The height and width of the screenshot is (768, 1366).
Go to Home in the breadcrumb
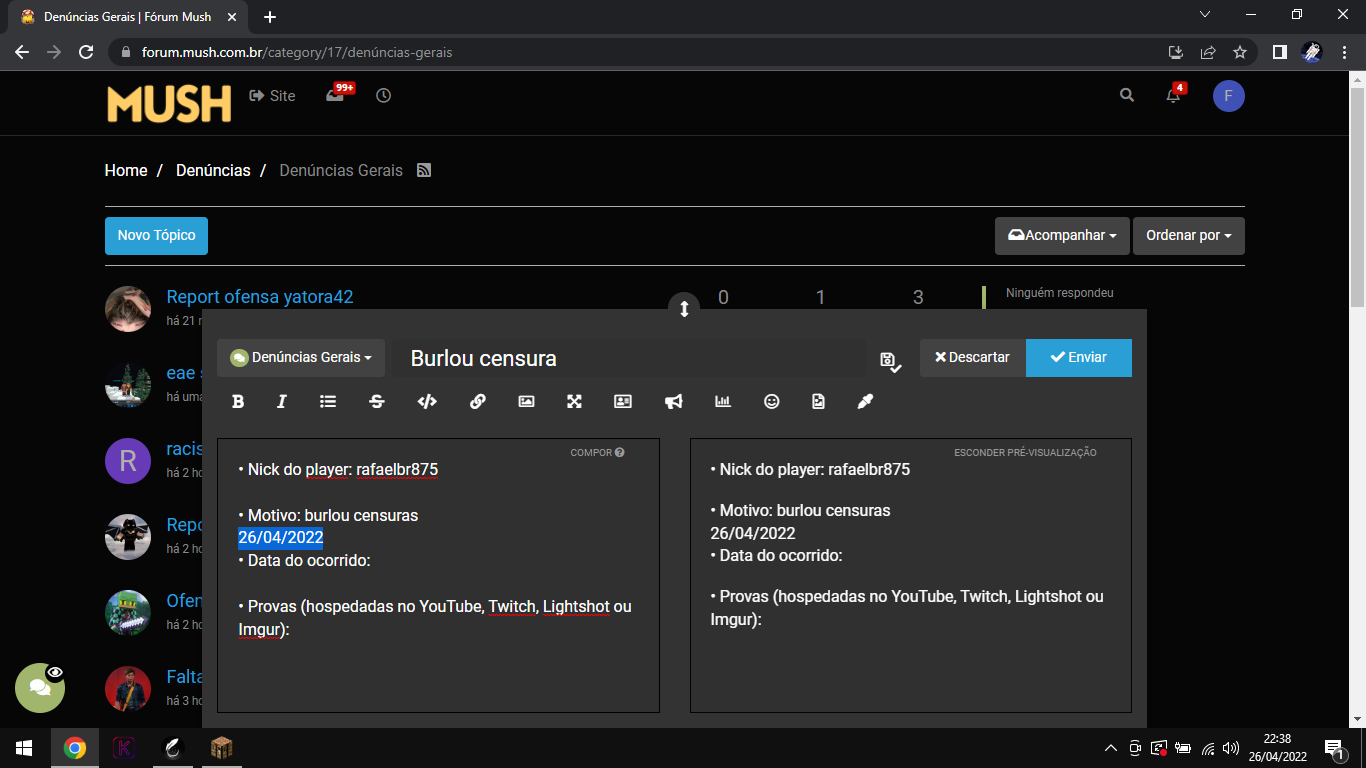(126, 171)
